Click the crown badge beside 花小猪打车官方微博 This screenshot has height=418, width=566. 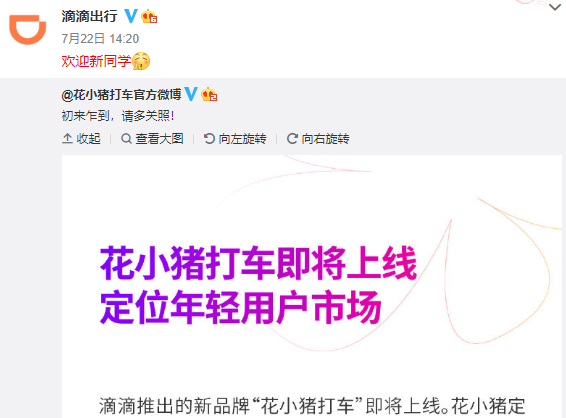(209, 95)
